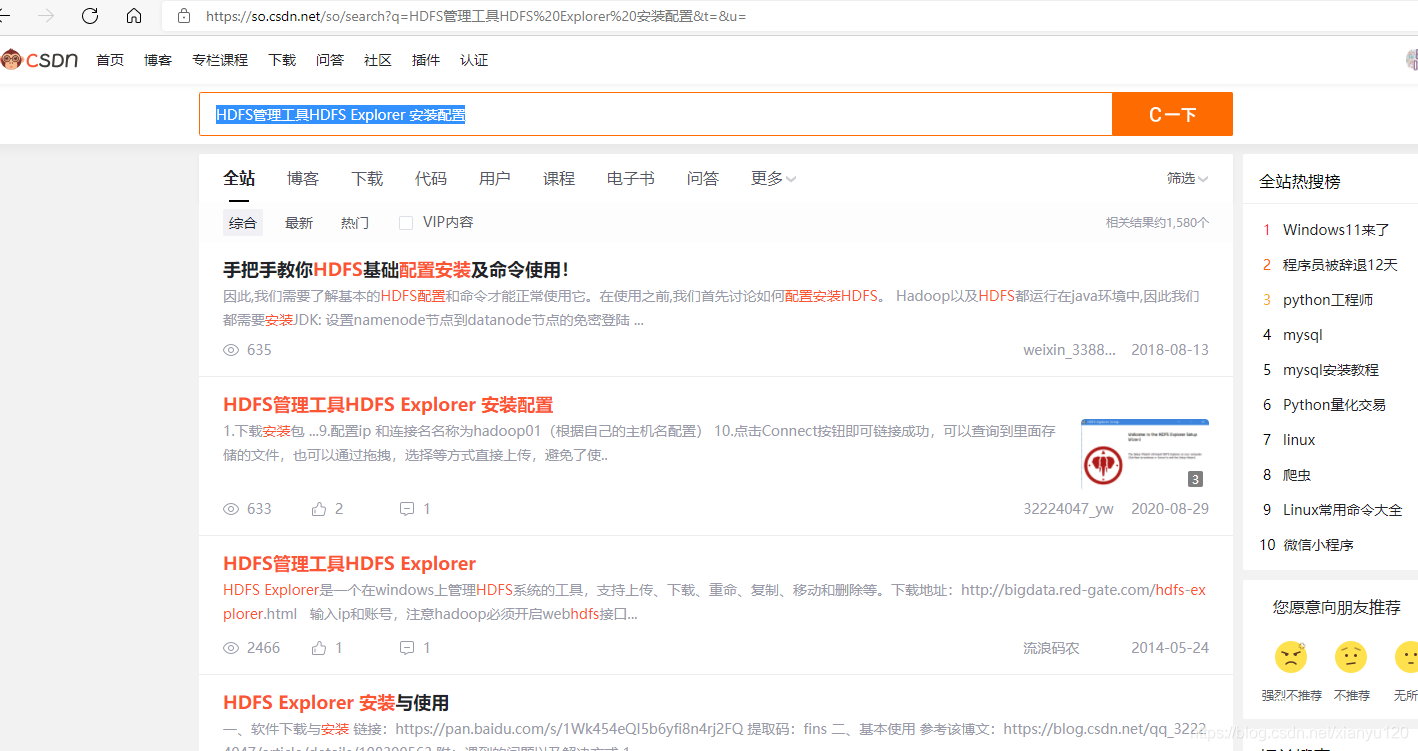Open 博客 in top navigation
The height and width of the screenshot is (751, 1418).
tap(158, 60)
